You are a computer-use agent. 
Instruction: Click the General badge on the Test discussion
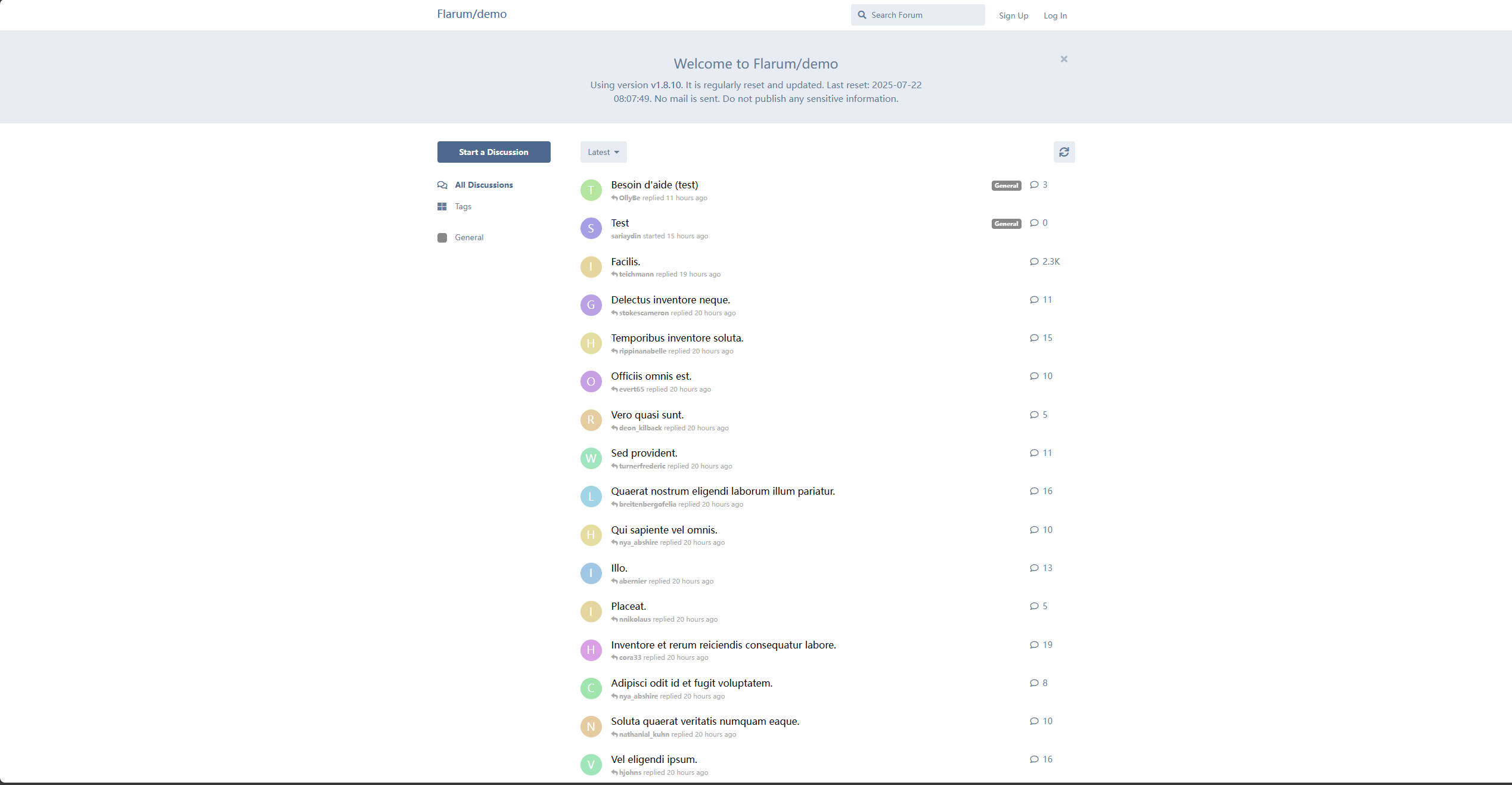point(1006,224)
